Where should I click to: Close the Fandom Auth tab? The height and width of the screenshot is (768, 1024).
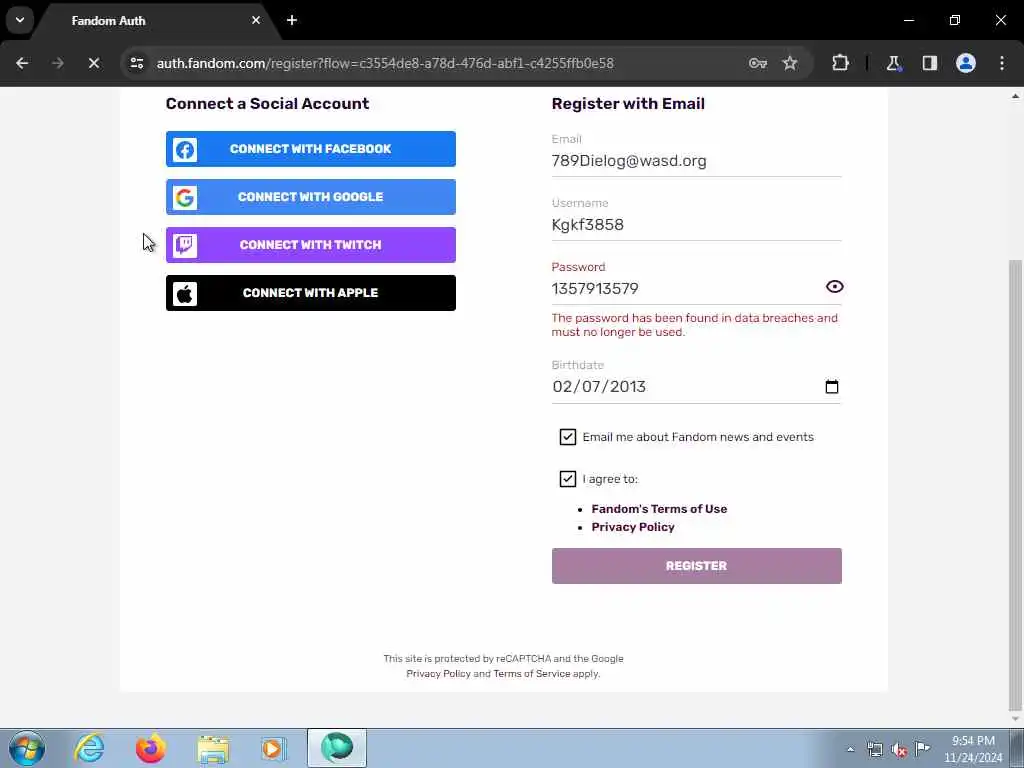coord(256,20)
